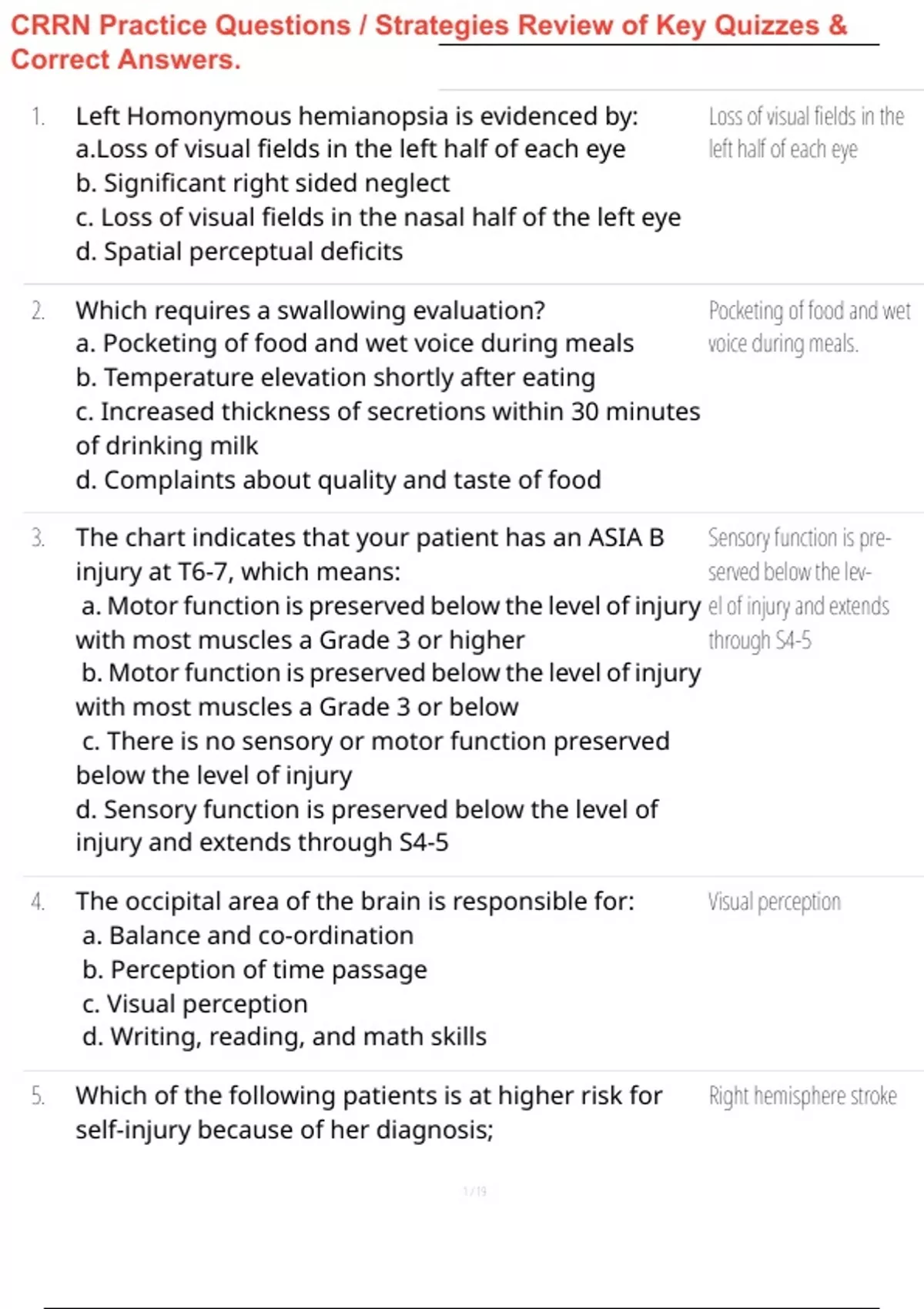Click 'd. Complaints about quality and taste of food'
The height and width of the screenshot is (1309, 924).
(x=338, y=480)
